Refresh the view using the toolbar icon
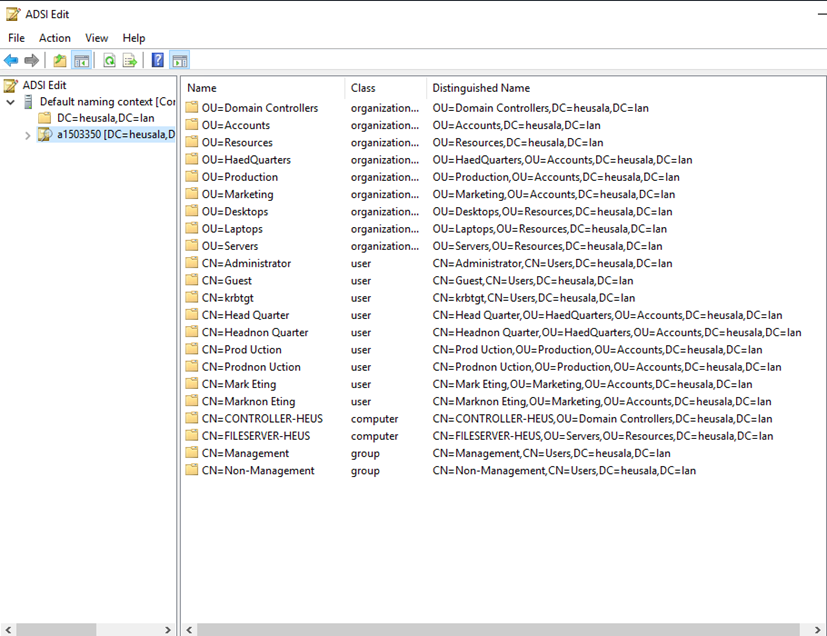827x636 pixels. (x=109, y=59)
